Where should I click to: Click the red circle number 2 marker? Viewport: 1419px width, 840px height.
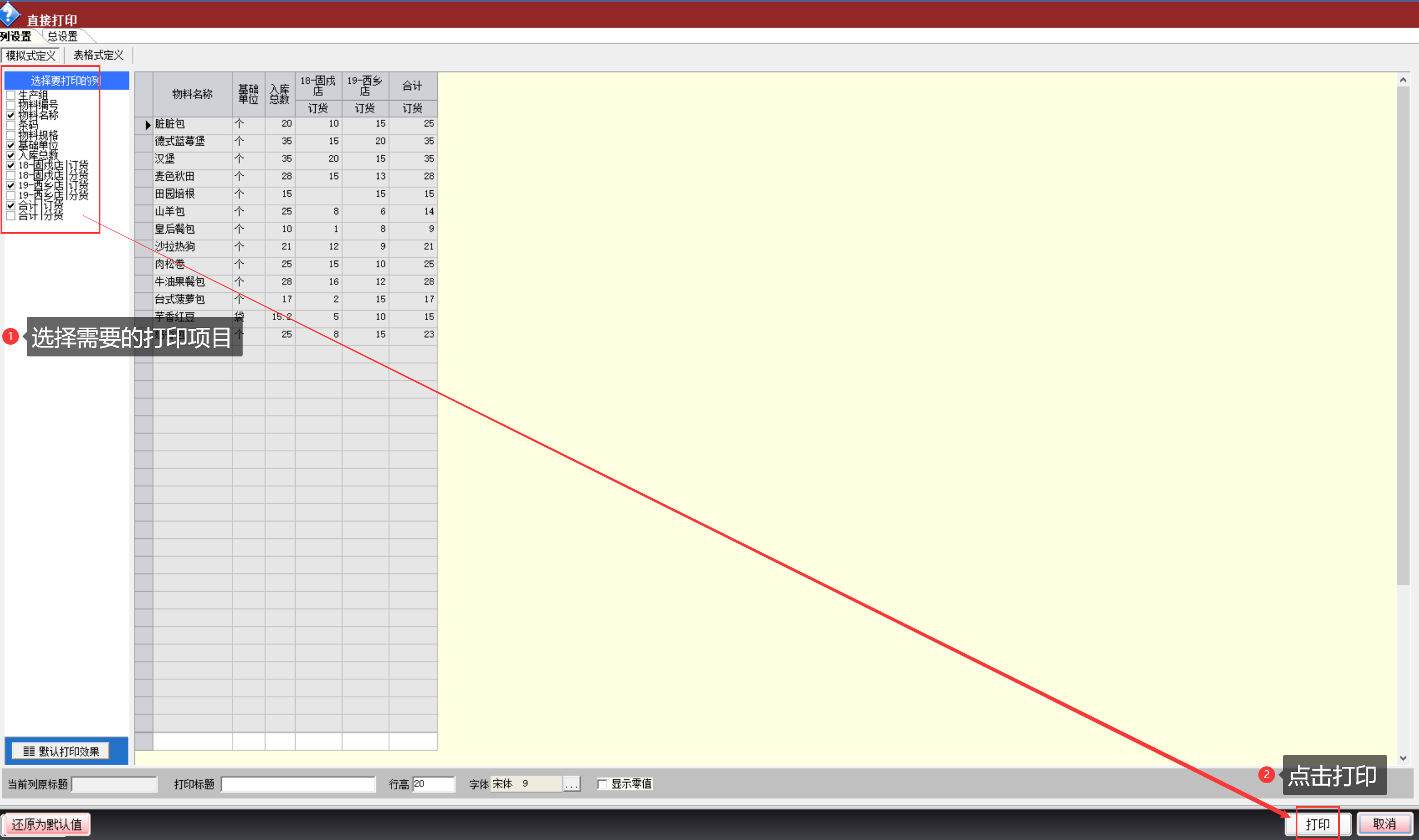[1266, 774]
